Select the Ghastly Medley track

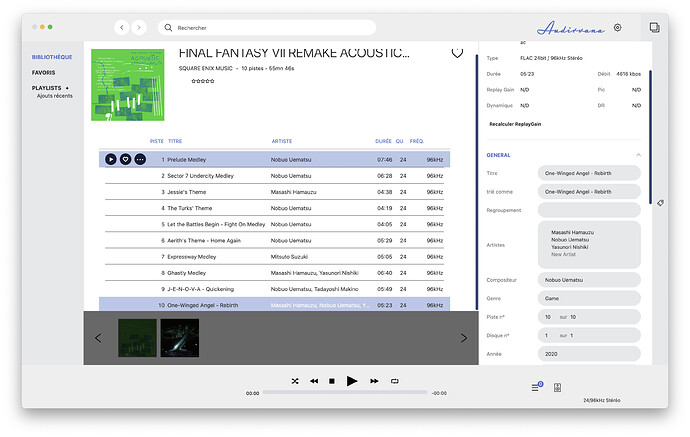274,273
